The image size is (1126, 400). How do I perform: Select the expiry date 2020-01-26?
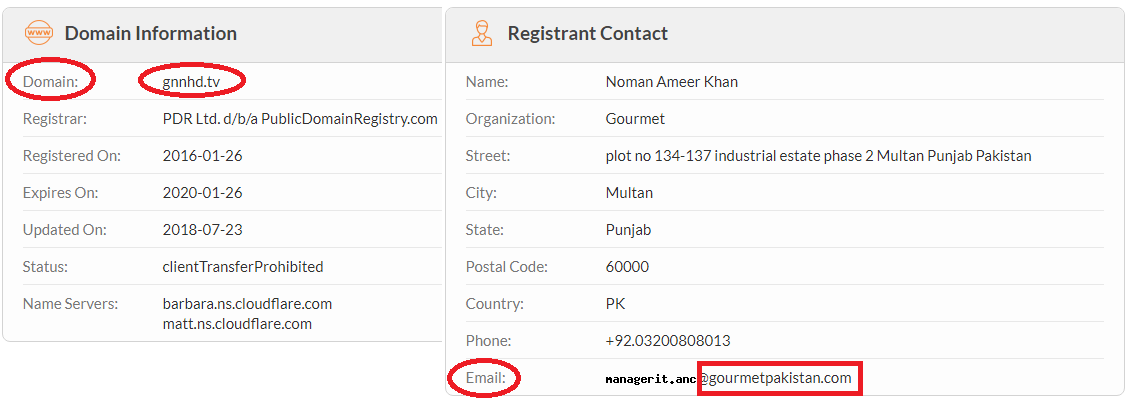tap(203, 193)
